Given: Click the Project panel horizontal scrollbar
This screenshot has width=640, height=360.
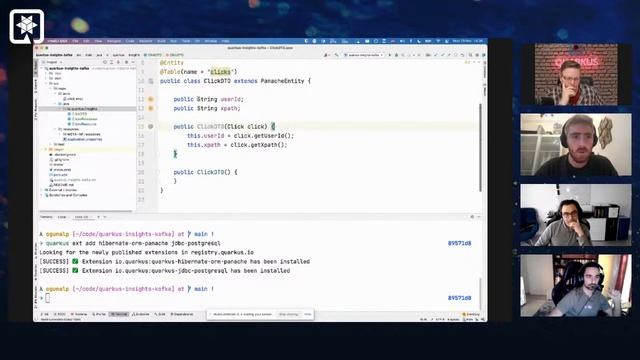Looking at the screenshot, I should tap(86, 211).
